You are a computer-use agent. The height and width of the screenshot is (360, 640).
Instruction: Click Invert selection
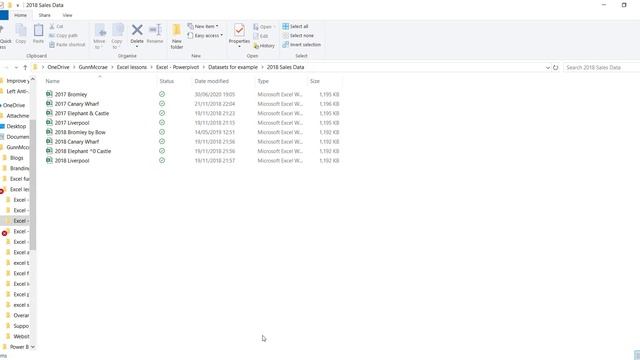click(302, 44)
